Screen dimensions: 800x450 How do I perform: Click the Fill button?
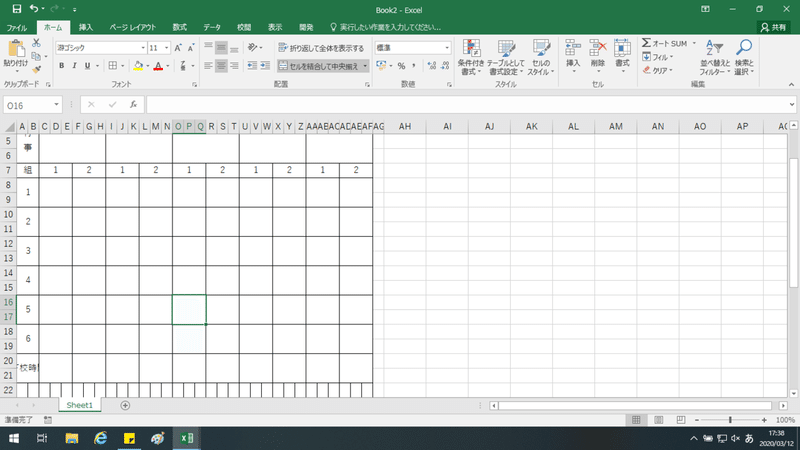pos(658,57)
